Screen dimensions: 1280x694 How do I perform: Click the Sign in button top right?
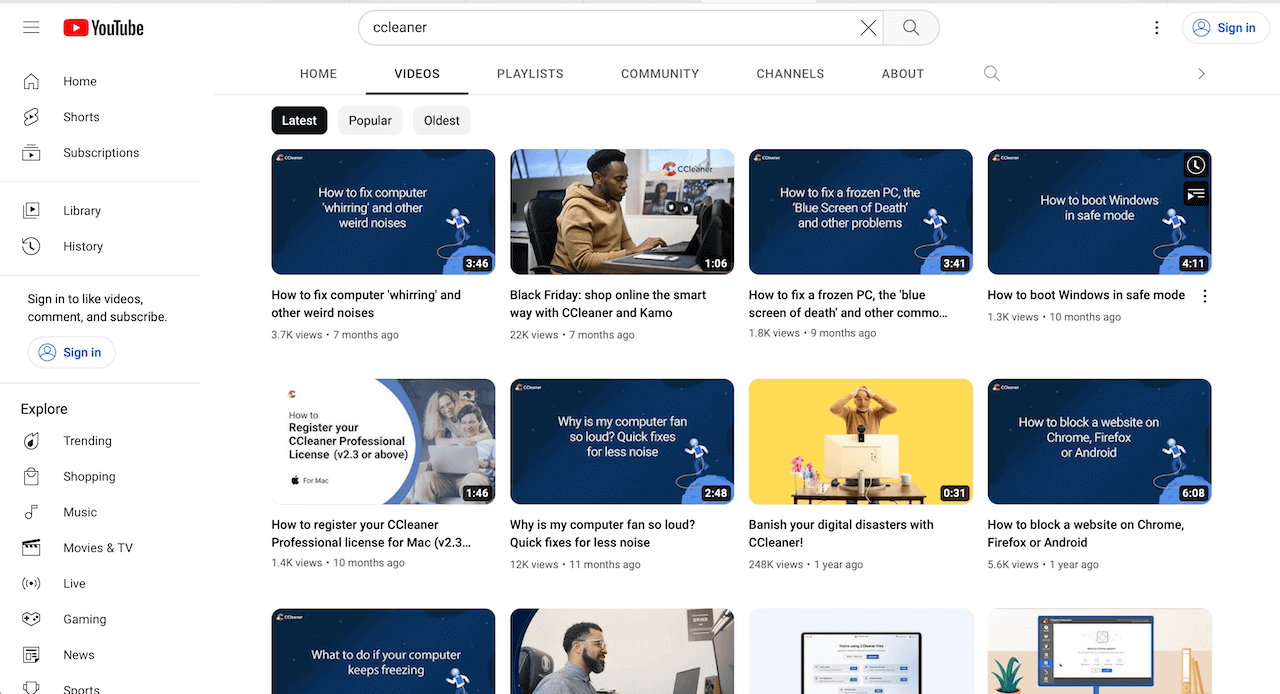point(1225,28)
